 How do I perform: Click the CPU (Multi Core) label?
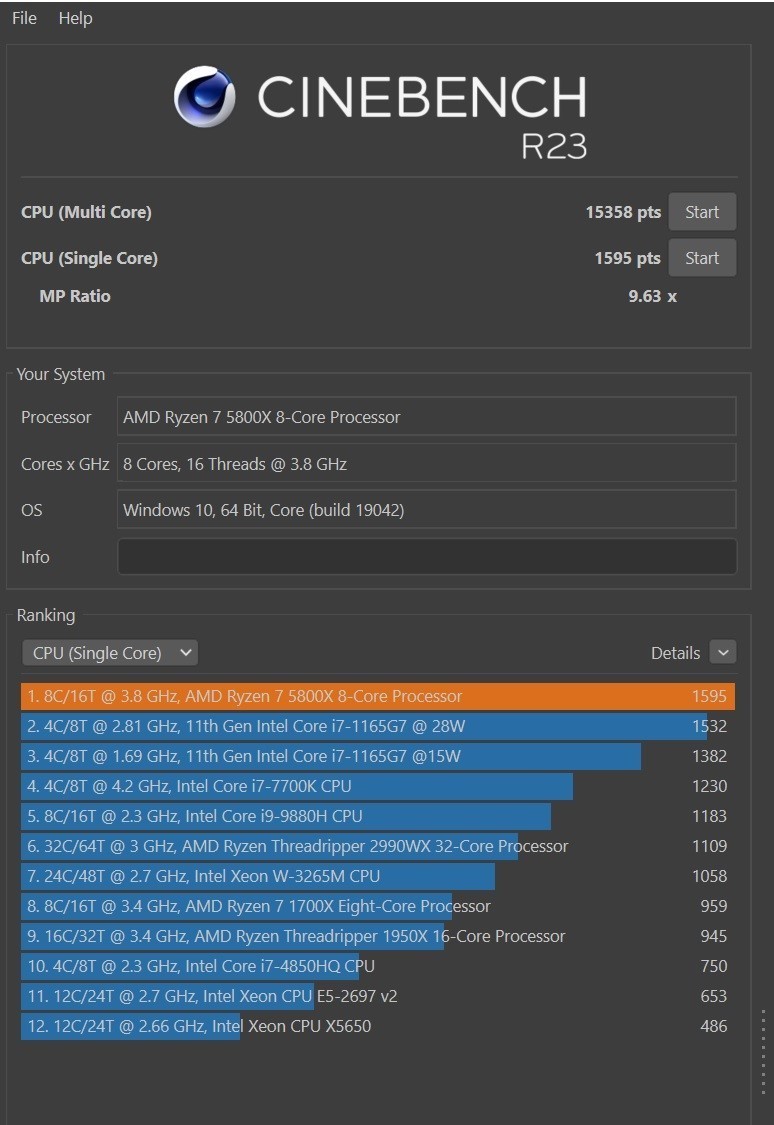click(86, 212)
